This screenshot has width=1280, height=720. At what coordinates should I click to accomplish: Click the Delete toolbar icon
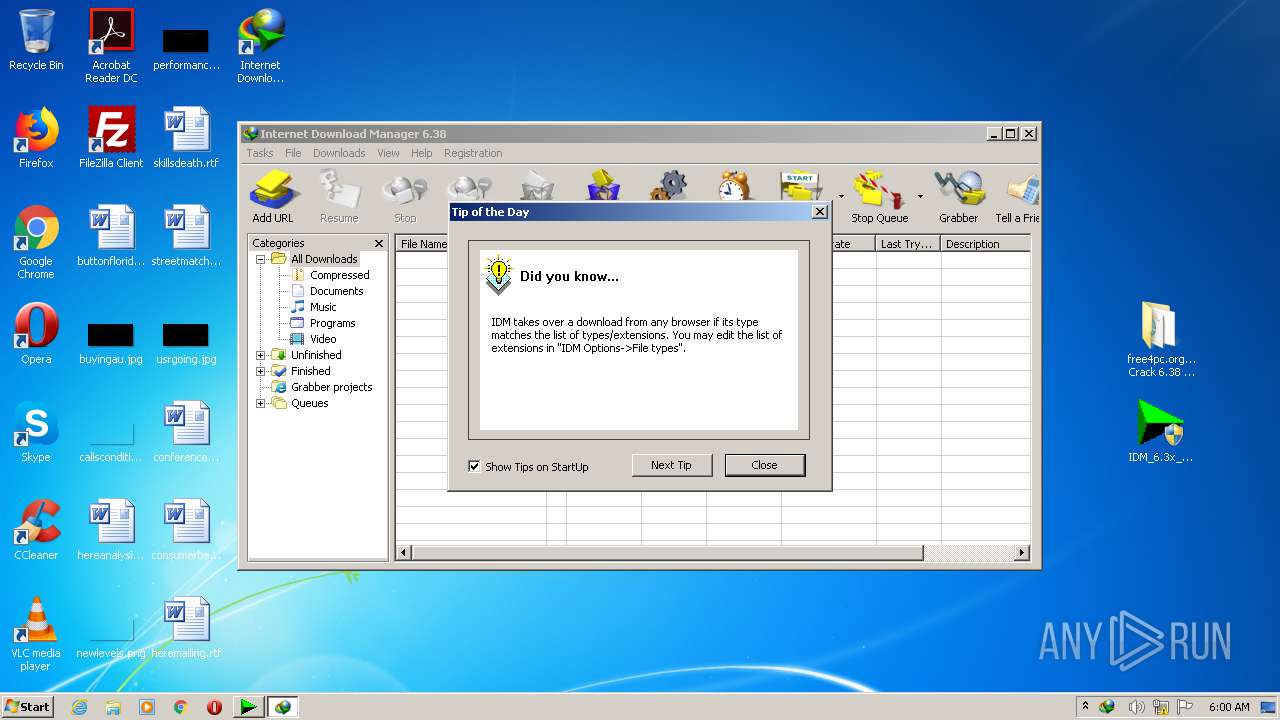click(x=537, y=187)
